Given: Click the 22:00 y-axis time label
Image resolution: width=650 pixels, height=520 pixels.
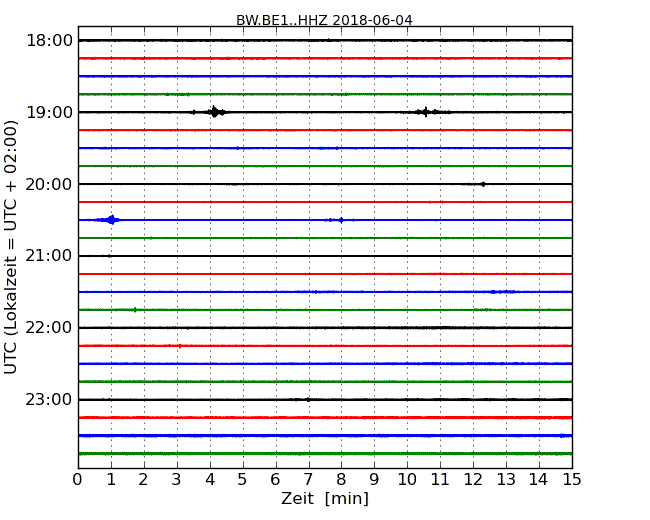Looking at the screenshot, I should tap(49, 328).
